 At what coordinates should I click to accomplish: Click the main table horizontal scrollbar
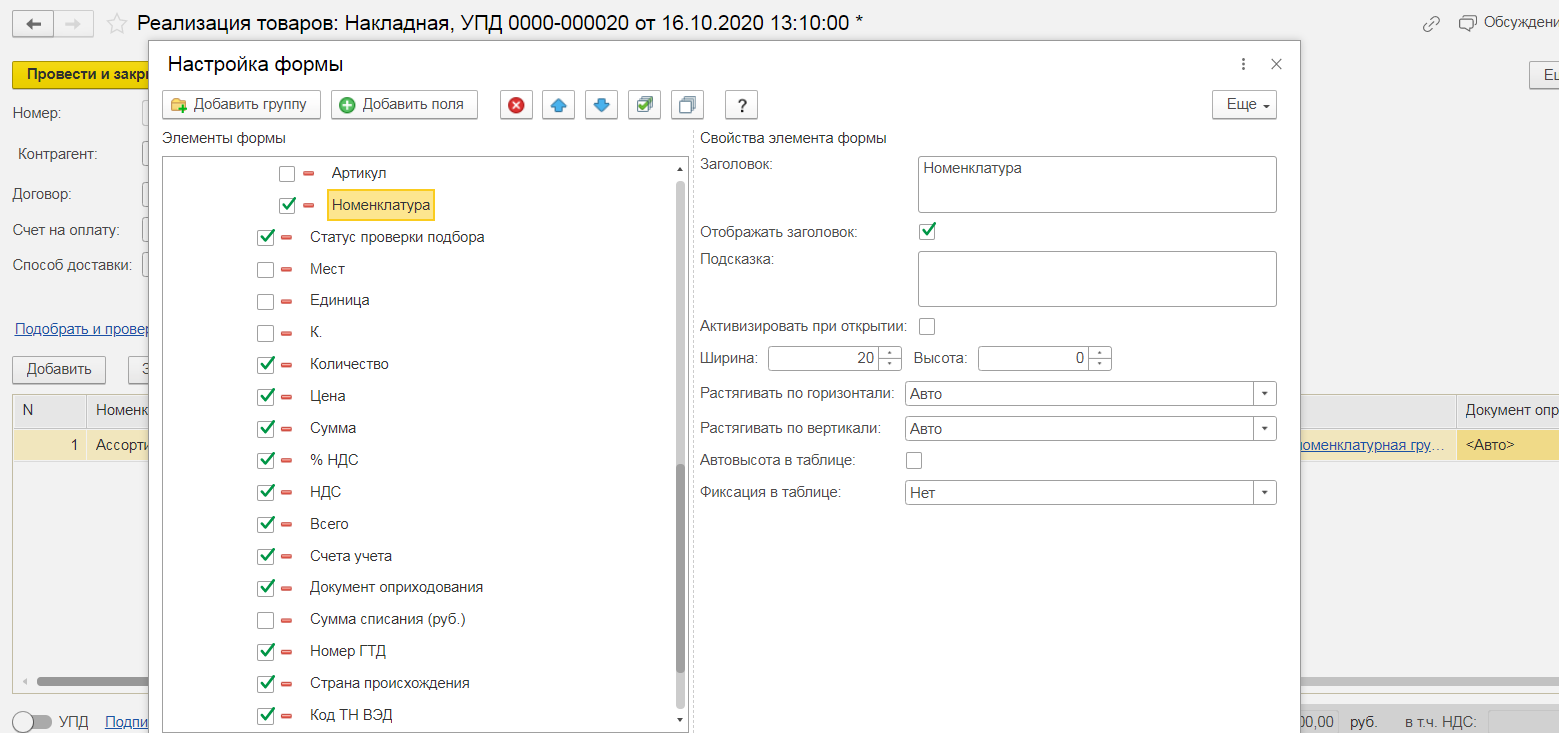click(x=90, y=681)
